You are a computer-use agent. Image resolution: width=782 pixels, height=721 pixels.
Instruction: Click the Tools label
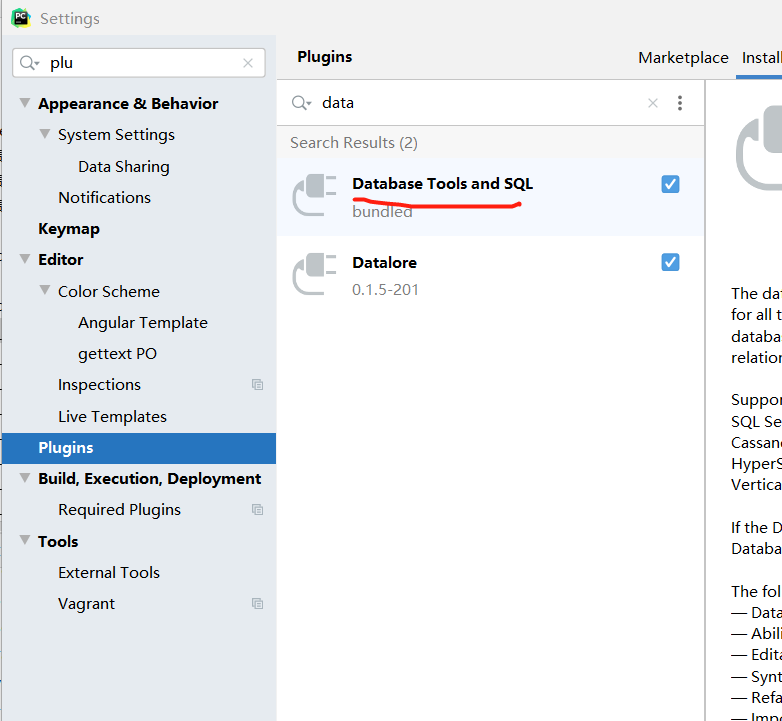coord(58,541)
